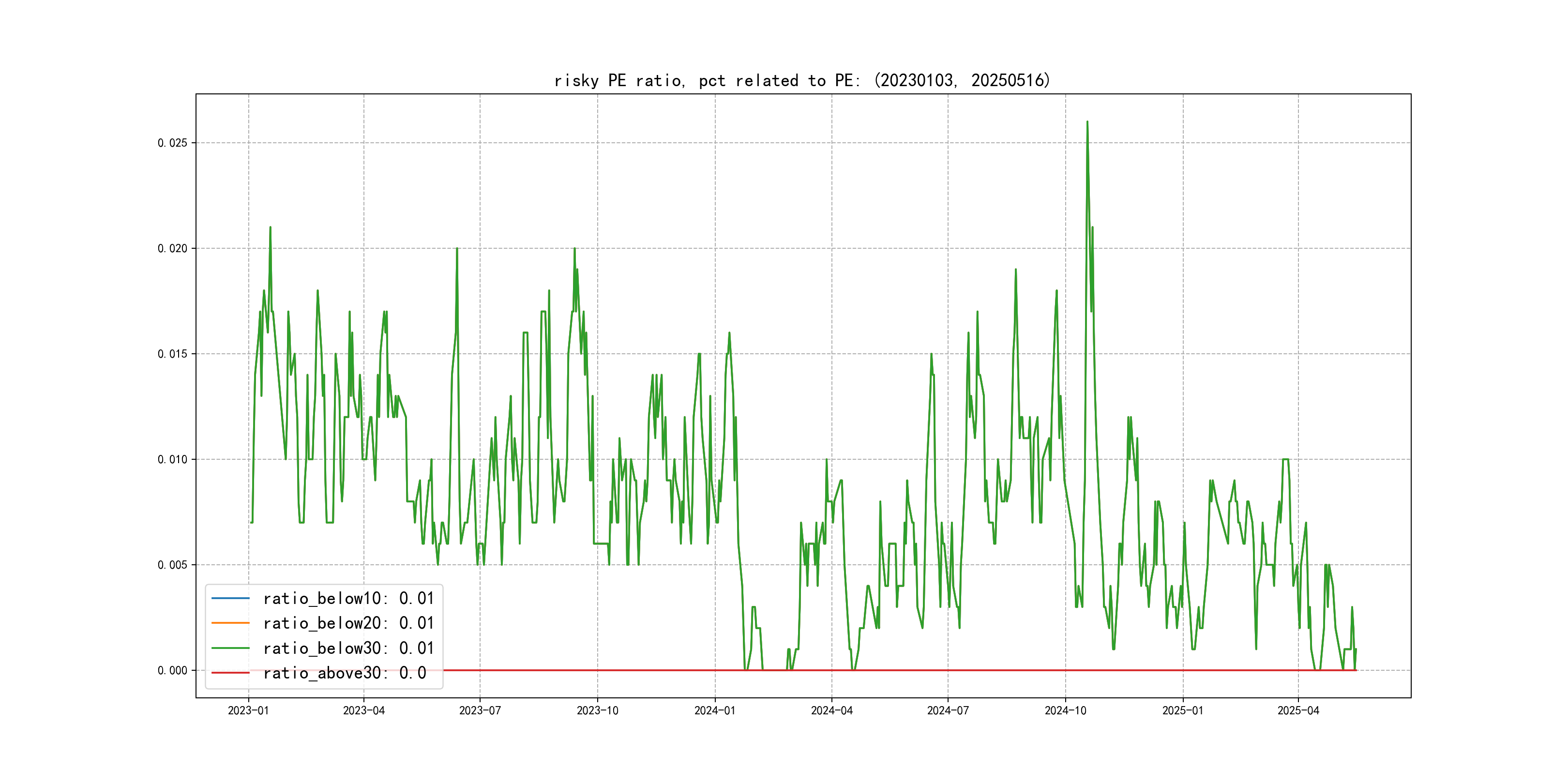Click the 2024-01 x-axis tick label
1568x784 pixels.
[x=715, y=710]
